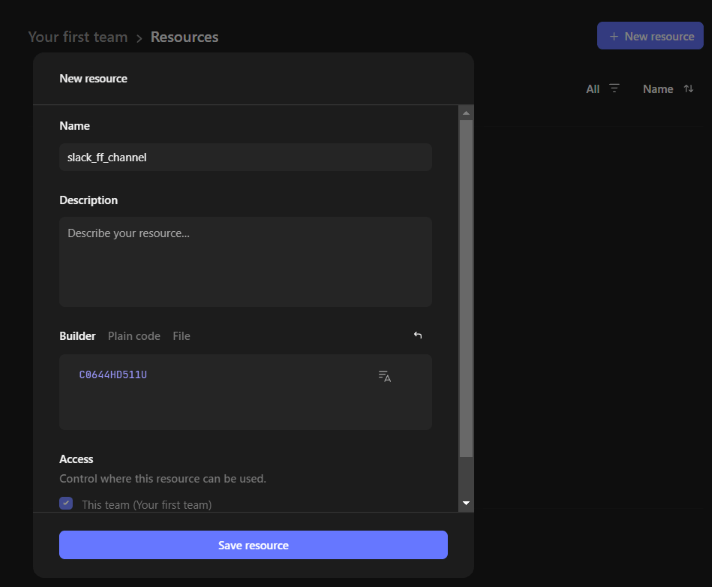Screen dimensions: 712x587
Task: Click the form's vertical scrollbar thumb
Action: coord(466,288)
